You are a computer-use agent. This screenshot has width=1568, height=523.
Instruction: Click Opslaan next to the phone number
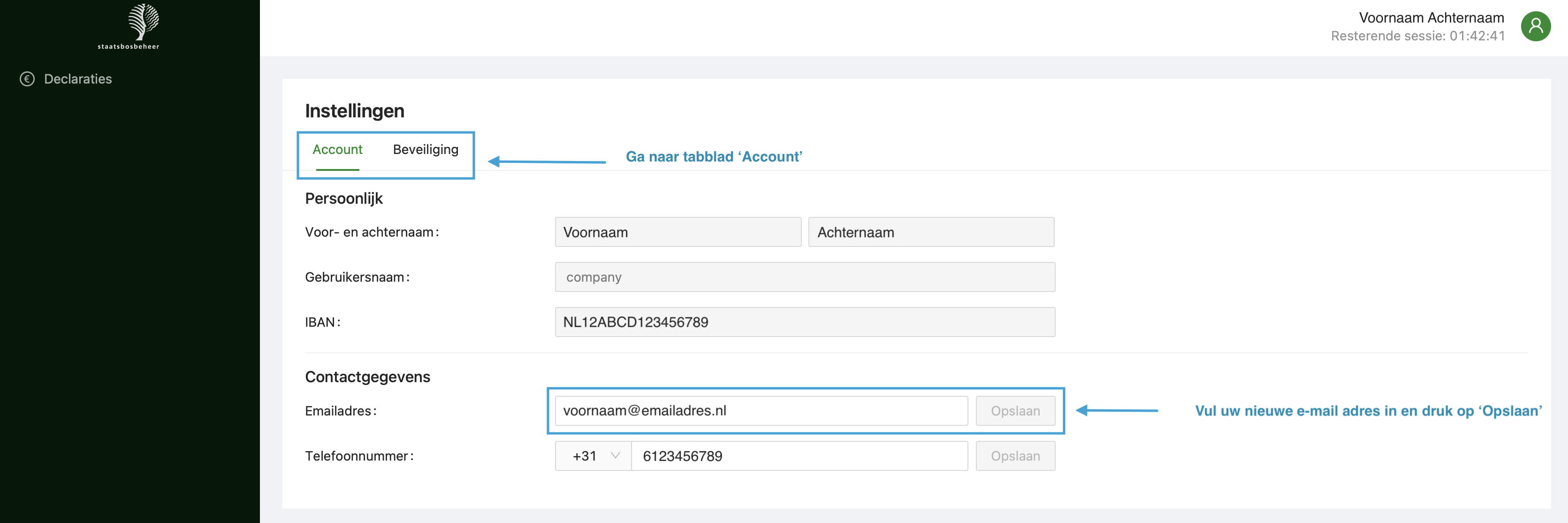(x=1015, y=455)
